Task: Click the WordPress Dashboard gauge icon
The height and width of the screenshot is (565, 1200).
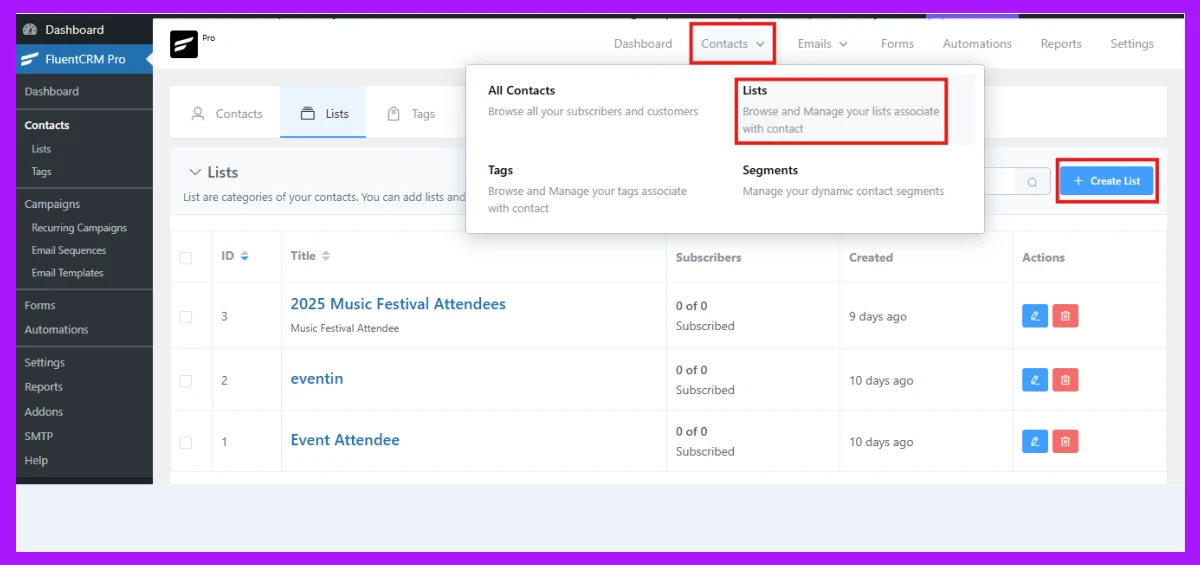Action: (x=30, y=30)
